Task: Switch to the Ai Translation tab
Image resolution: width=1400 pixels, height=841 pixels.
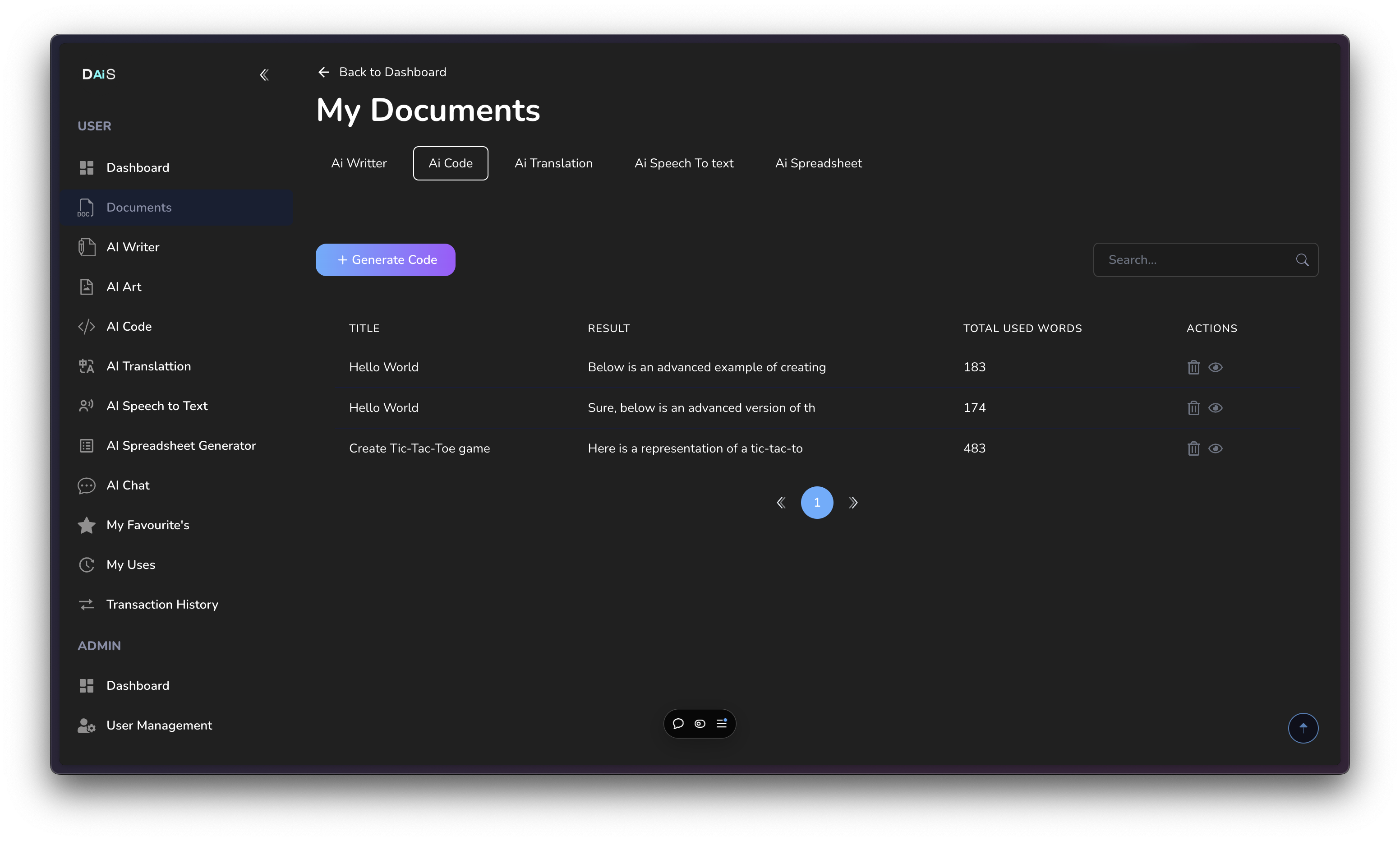Action: (x=553, y=163)
